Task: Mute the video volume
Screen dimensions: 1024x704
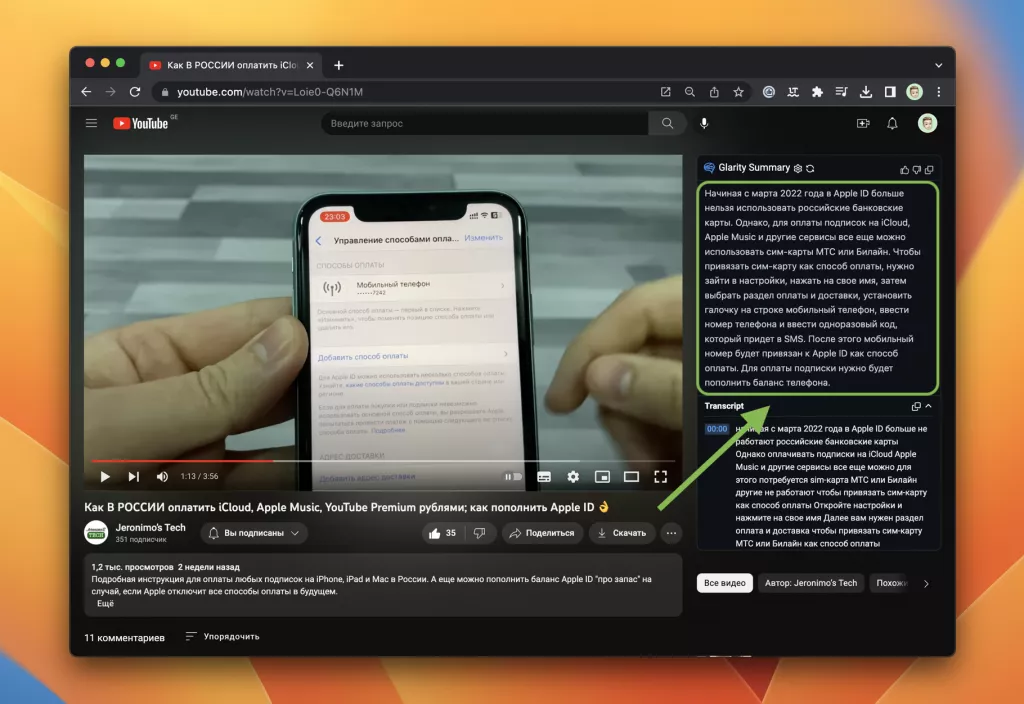Action: [162, 477]
